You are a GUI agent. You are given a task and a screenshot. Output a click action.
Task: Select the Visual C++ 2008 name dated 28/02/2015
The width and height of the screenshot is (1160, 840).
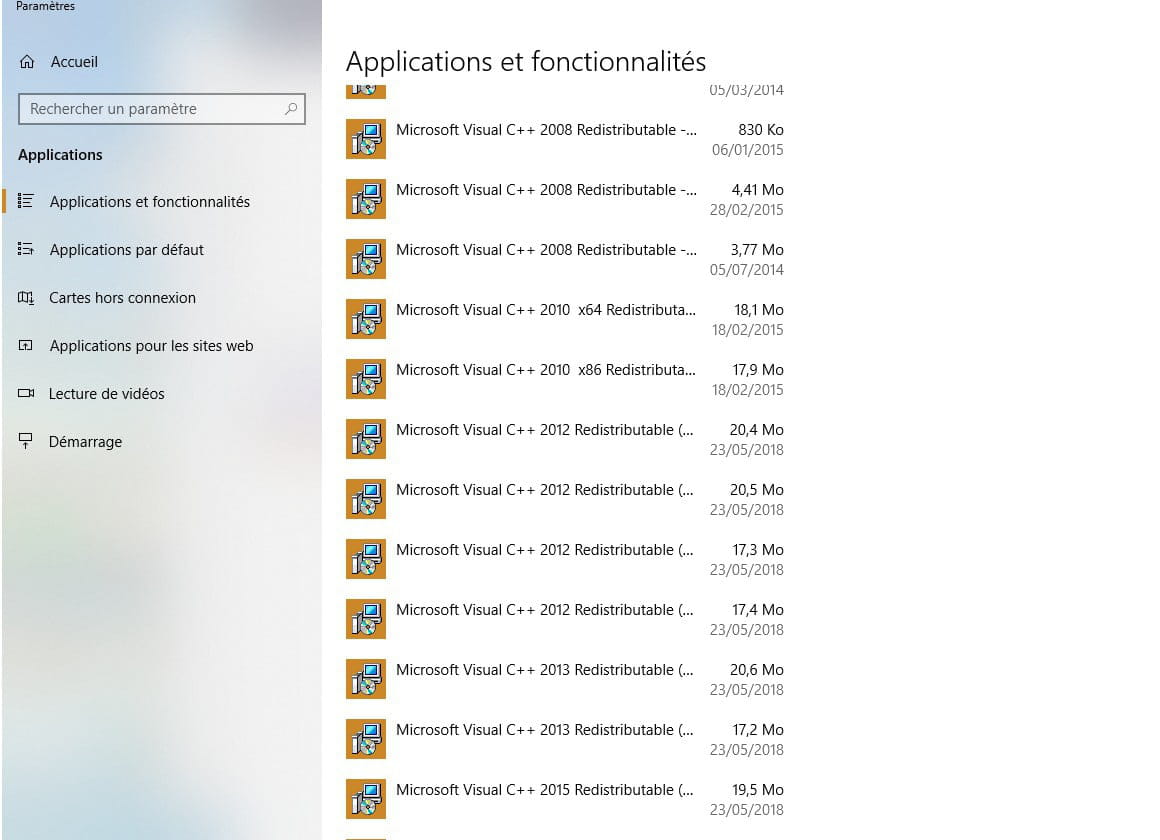click(x=546, y=189)
